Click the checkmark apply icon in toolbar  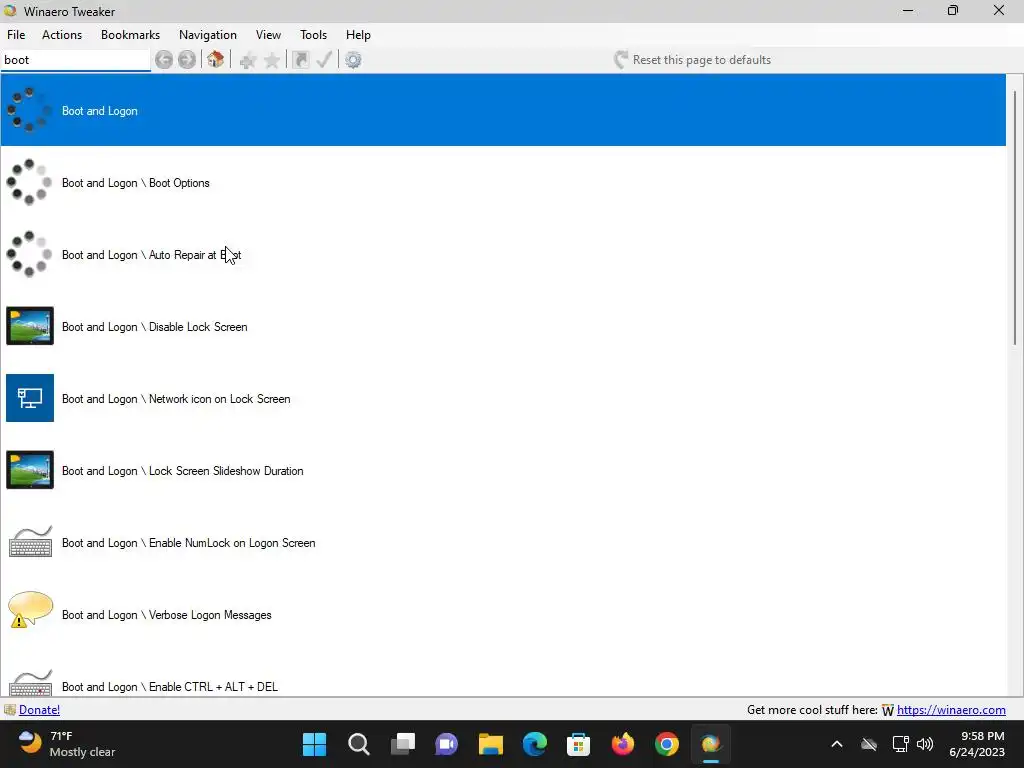[x=324, y=60]
